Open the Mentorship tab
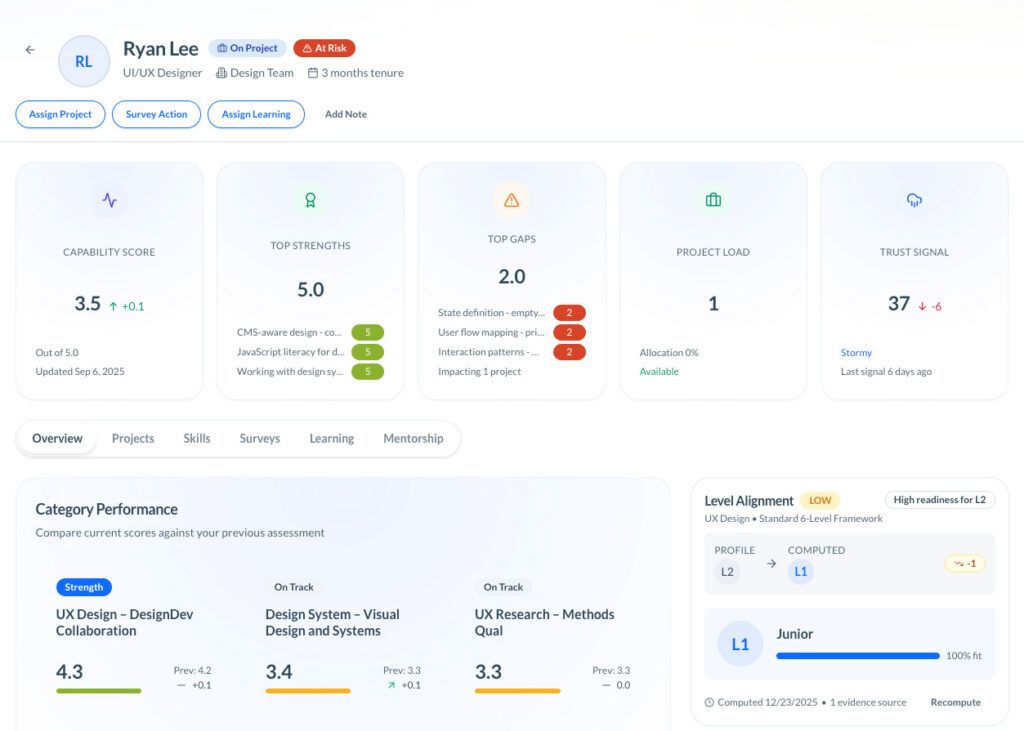 click(x=413, y=438)
